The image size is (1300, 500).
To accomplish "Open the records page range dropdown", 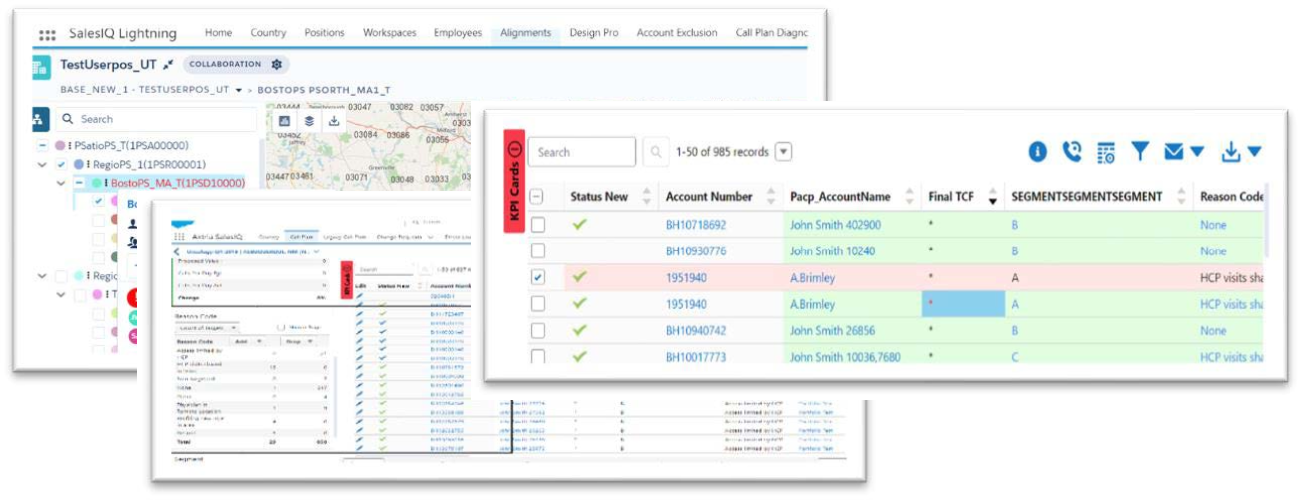I will click(x=784, y=152).
